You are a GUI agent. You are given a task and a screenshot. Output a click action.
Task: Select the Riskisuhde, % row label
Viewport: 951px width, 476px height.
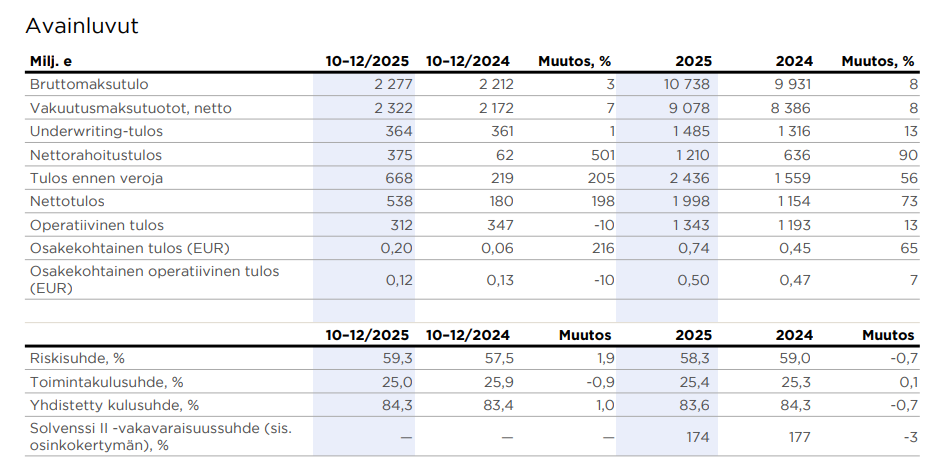(77, 358)
